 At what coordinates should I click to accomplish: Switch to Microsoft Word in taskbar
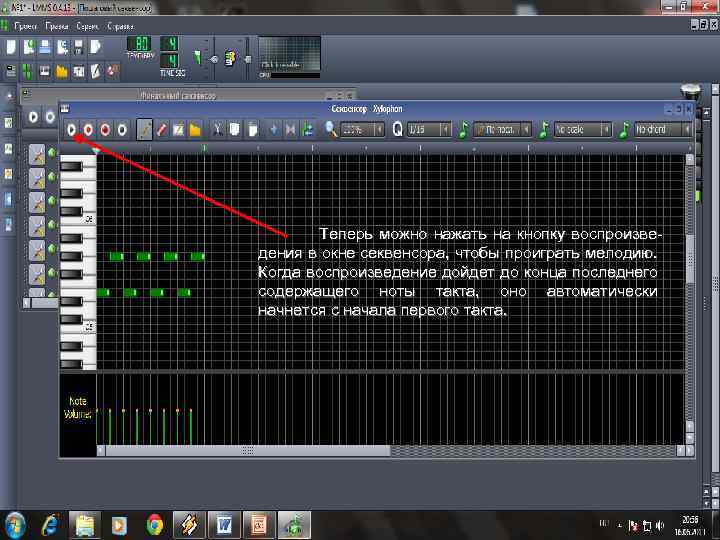pyautogui.click(x=225, y=525)
